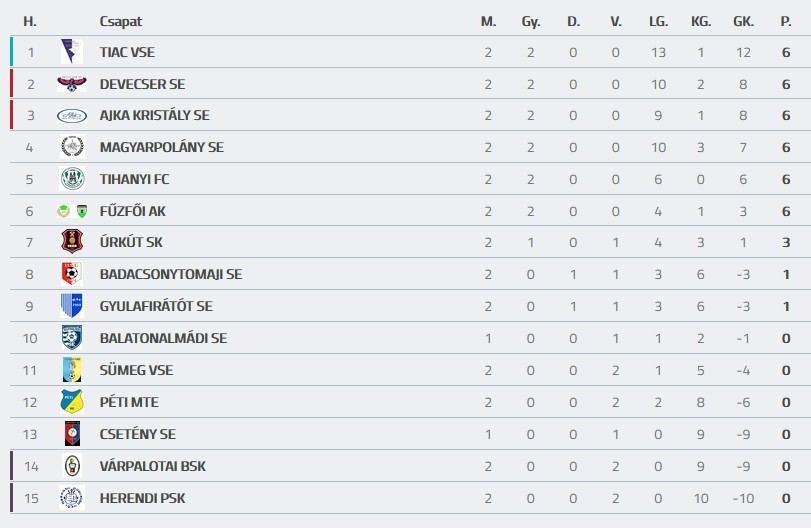Click the Devecser SE team logo
This screenshot has height=528, width=811.
coord(71,84)
